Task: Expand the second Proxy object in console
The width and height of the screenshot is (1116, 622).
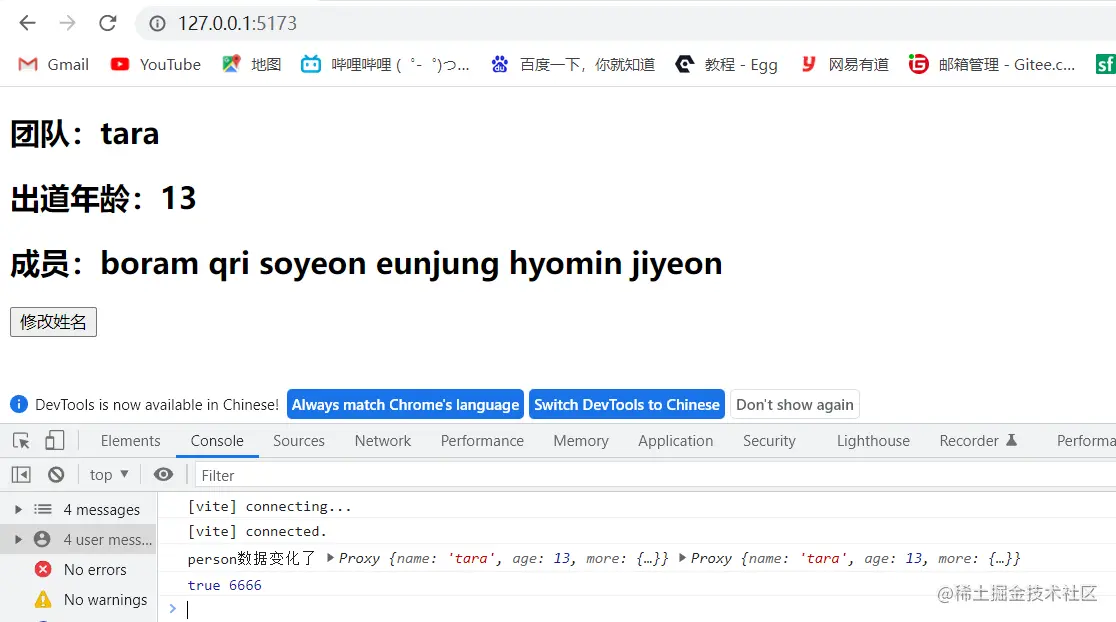Action: (x=682, y=558)
